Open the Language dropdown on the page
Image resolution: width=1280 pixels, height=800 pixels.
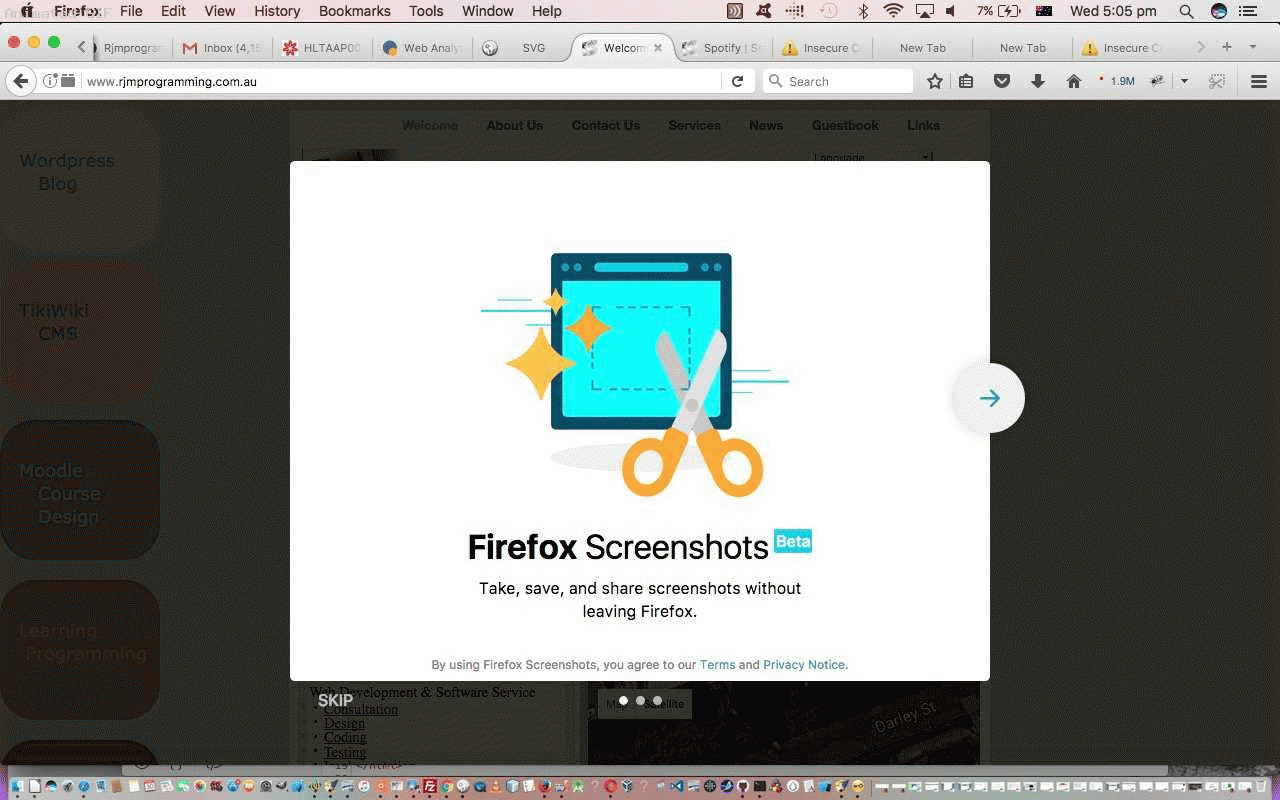coord(872,157)
